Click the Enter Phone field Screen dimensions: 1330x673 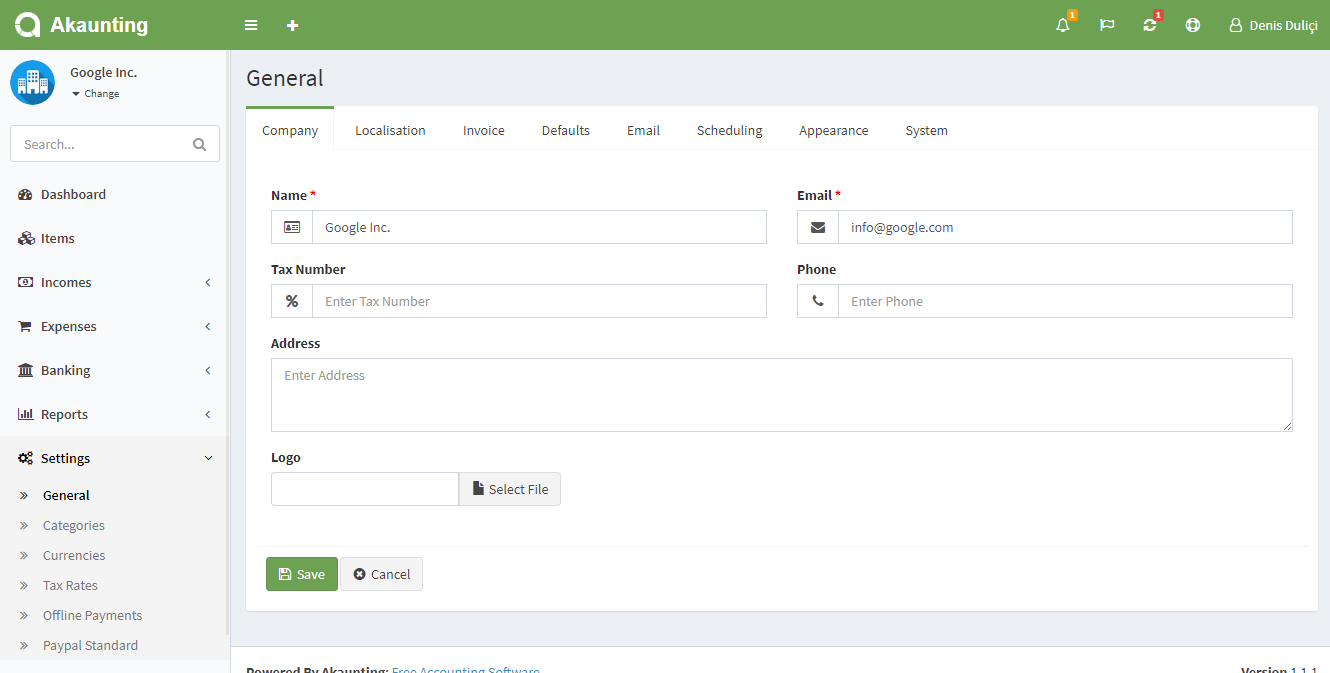pyautogui.click(x=1065, y=301)
